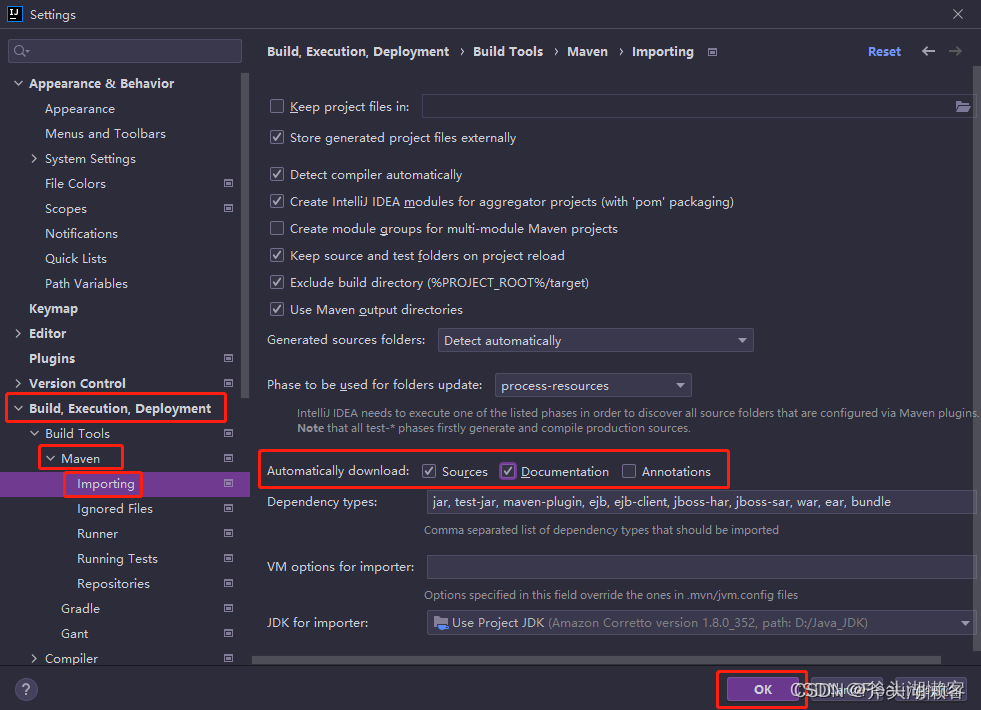The width and height of the screenshot is (981, 710).
Task: Open Generated sources folders dropdown
Action: [x=595, y=340]
